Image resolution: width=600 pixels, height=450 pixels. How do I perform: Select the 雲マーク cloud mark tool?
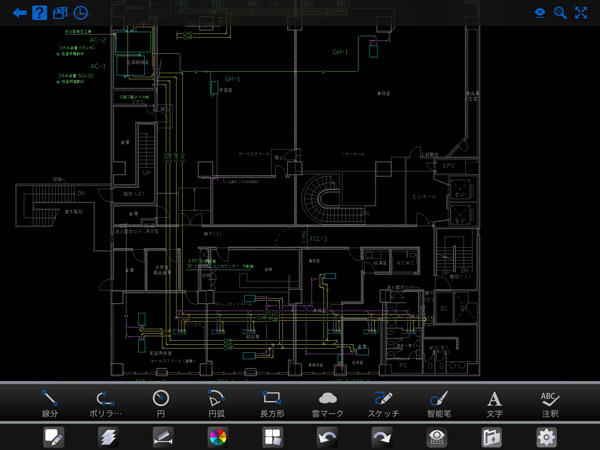coord(328,403)
